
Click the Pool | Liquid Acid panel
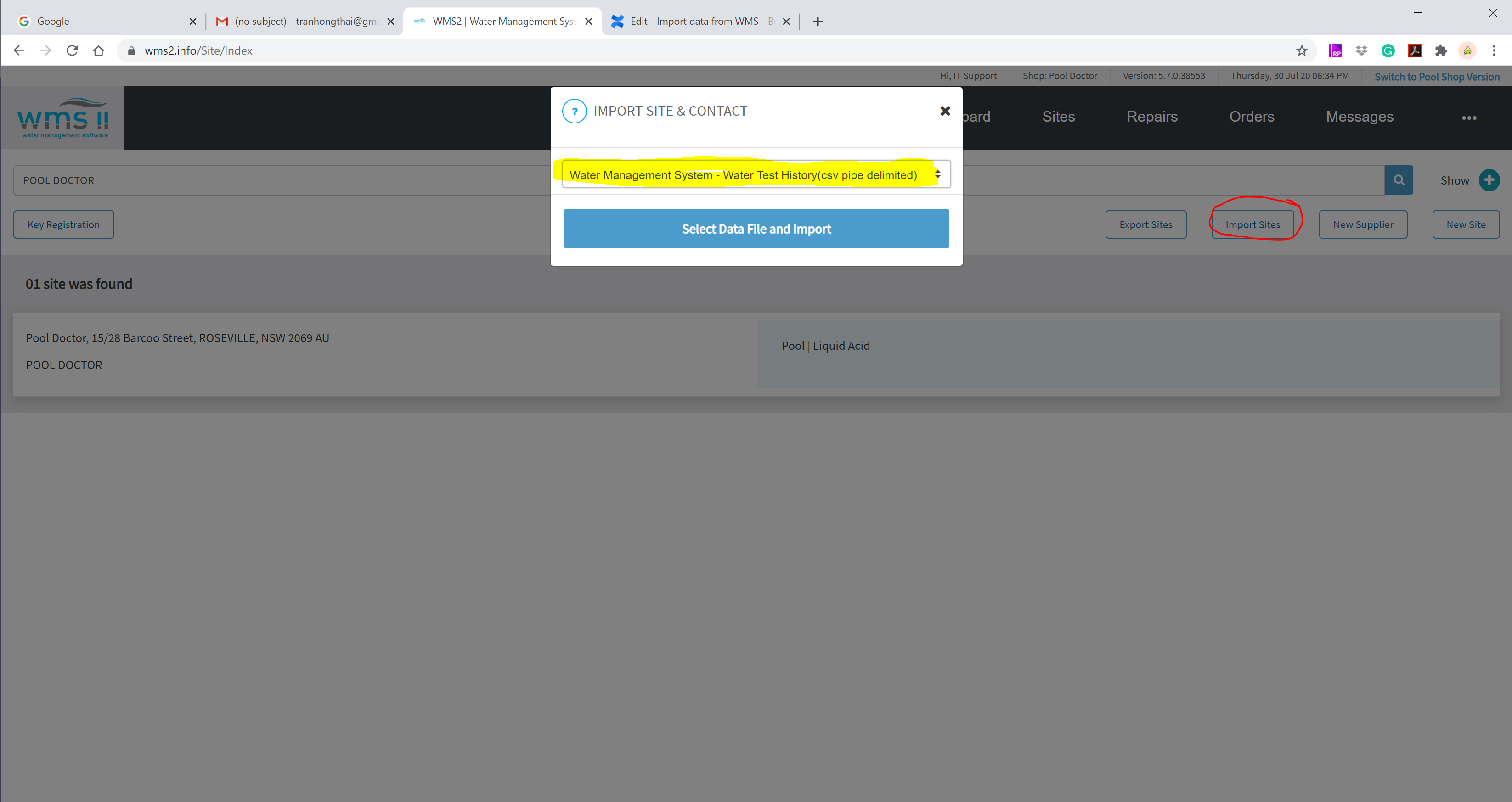1128,354
